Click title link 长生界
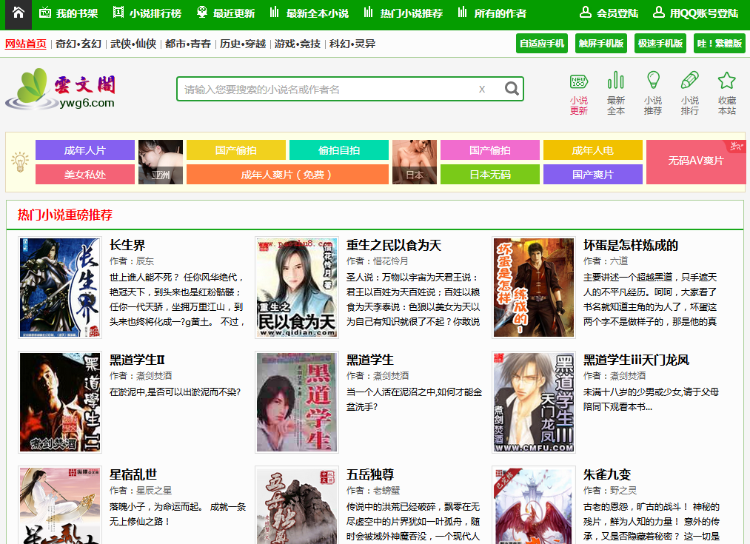The width and height of the screenshot is (750, 544). click(x=127, y=245)
